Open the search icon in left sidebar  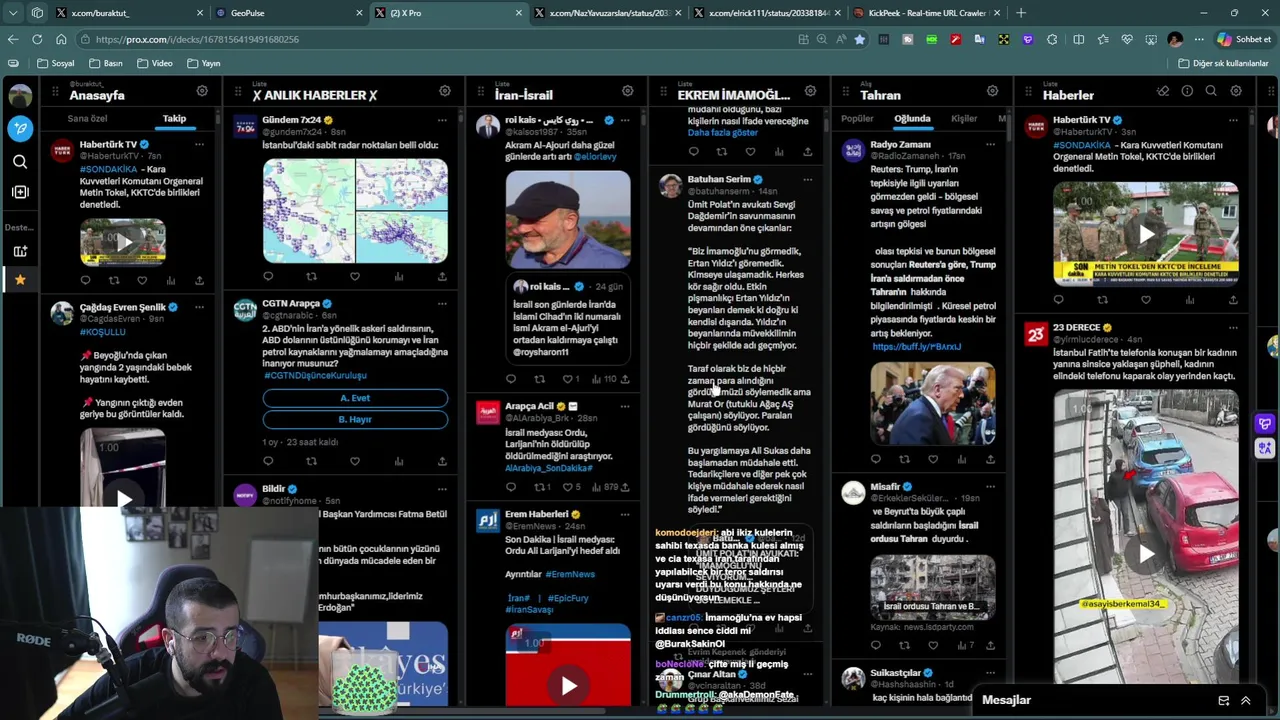pyautogui.click(x=20, y=161)
